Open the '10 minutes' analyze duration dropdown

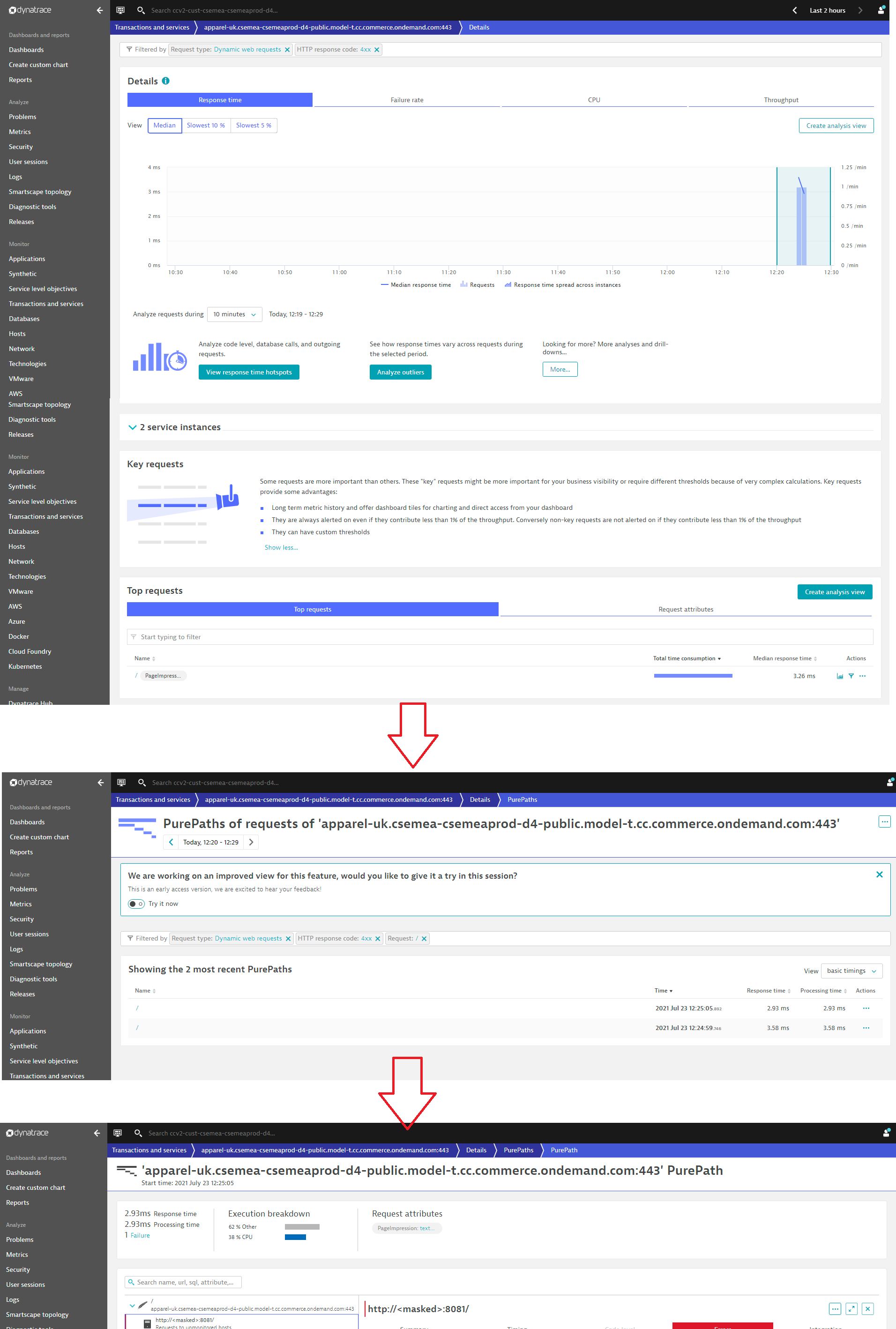point(234,314)
